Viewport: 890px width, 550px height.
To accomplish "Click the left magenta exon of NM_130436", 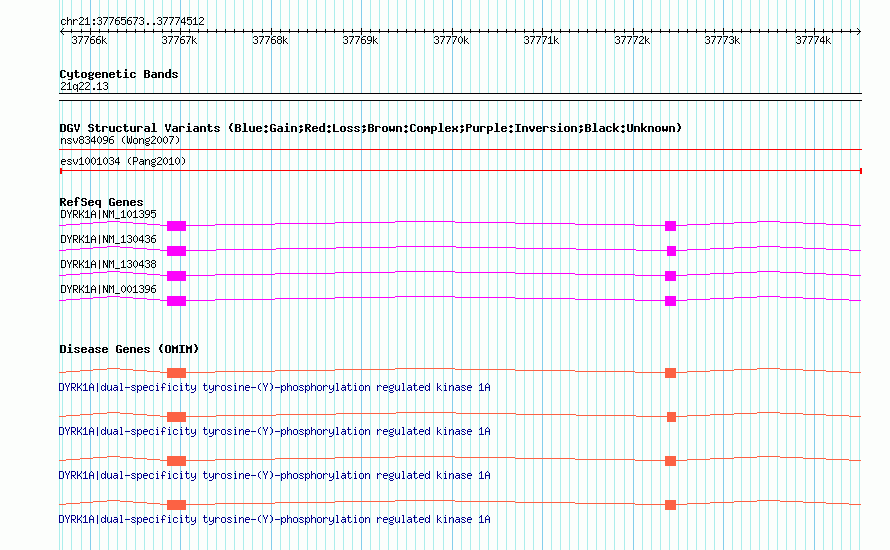I will (177, 251).
